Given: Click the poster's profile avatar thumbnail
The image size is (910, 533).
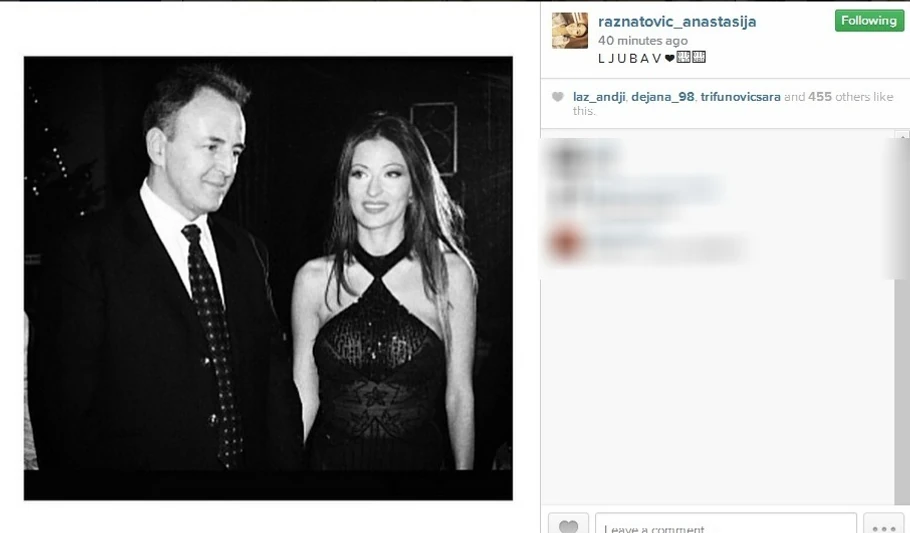Looking at the screenshot, I should [x=569, y=30].
